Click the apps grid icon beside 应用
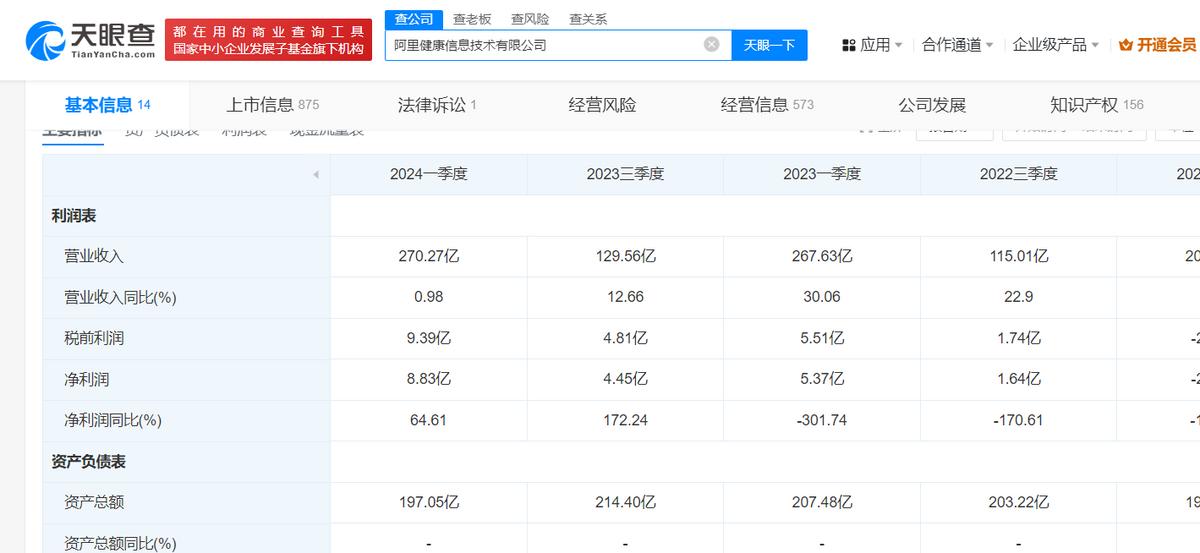This screenshot has height=553, width=1200. [x=849, y=45]
